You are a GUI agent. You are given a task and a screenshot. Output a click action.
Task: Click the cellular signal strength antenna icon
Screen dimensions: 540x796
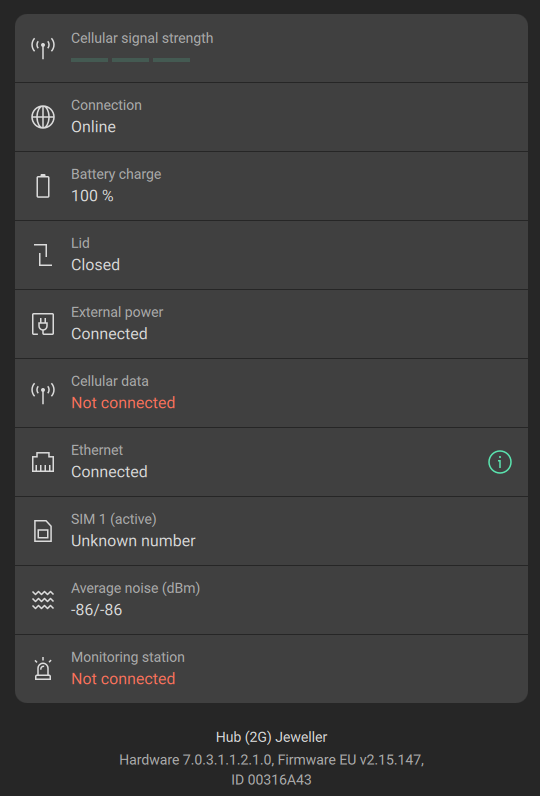pos(43,48)
